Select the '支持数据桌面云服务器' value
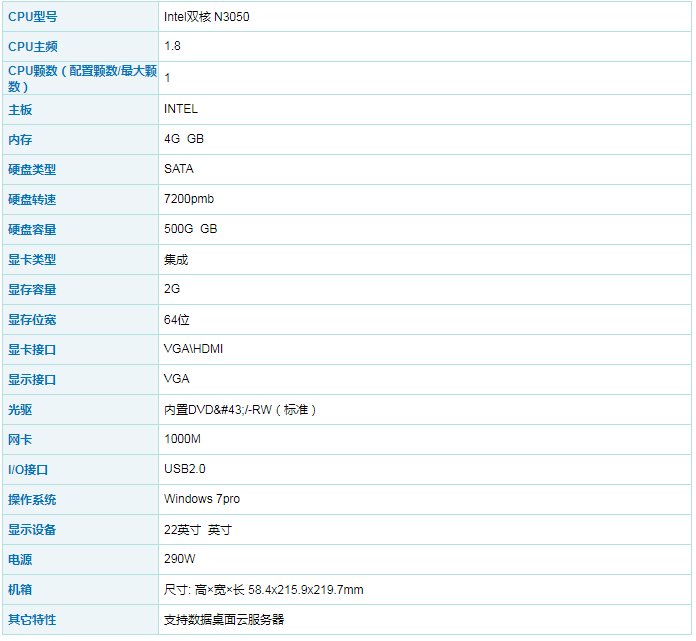Screen dimensions: 696x641 click(x=224, y=620)
